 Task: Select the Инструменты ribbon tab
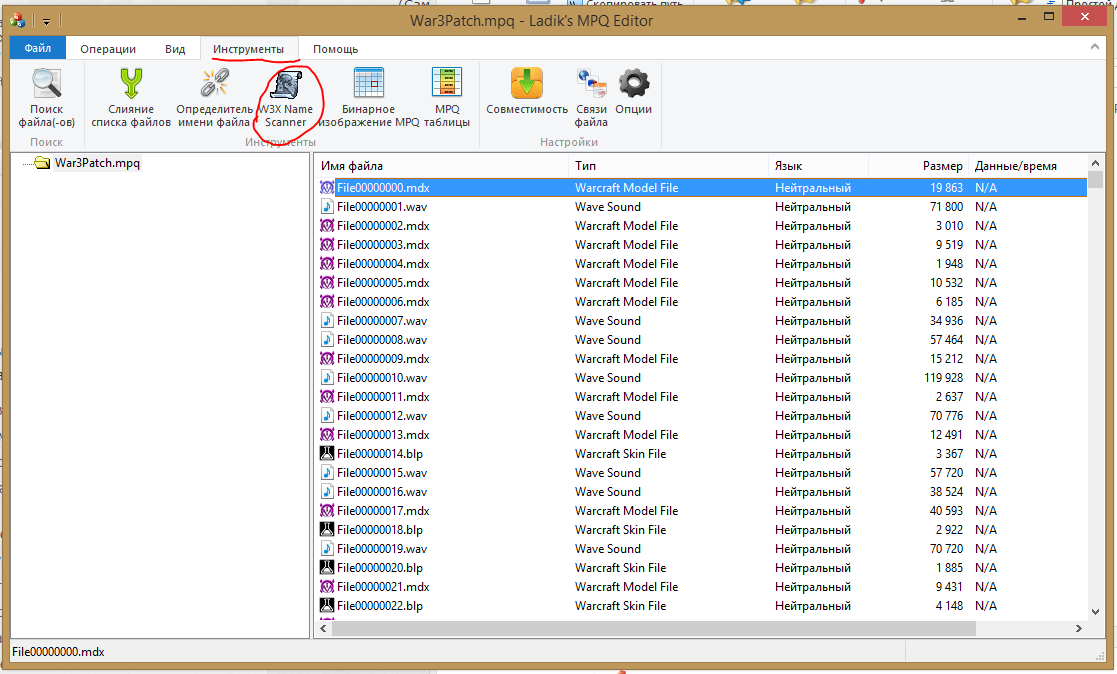pyautogui.click(x=249, y=48)
